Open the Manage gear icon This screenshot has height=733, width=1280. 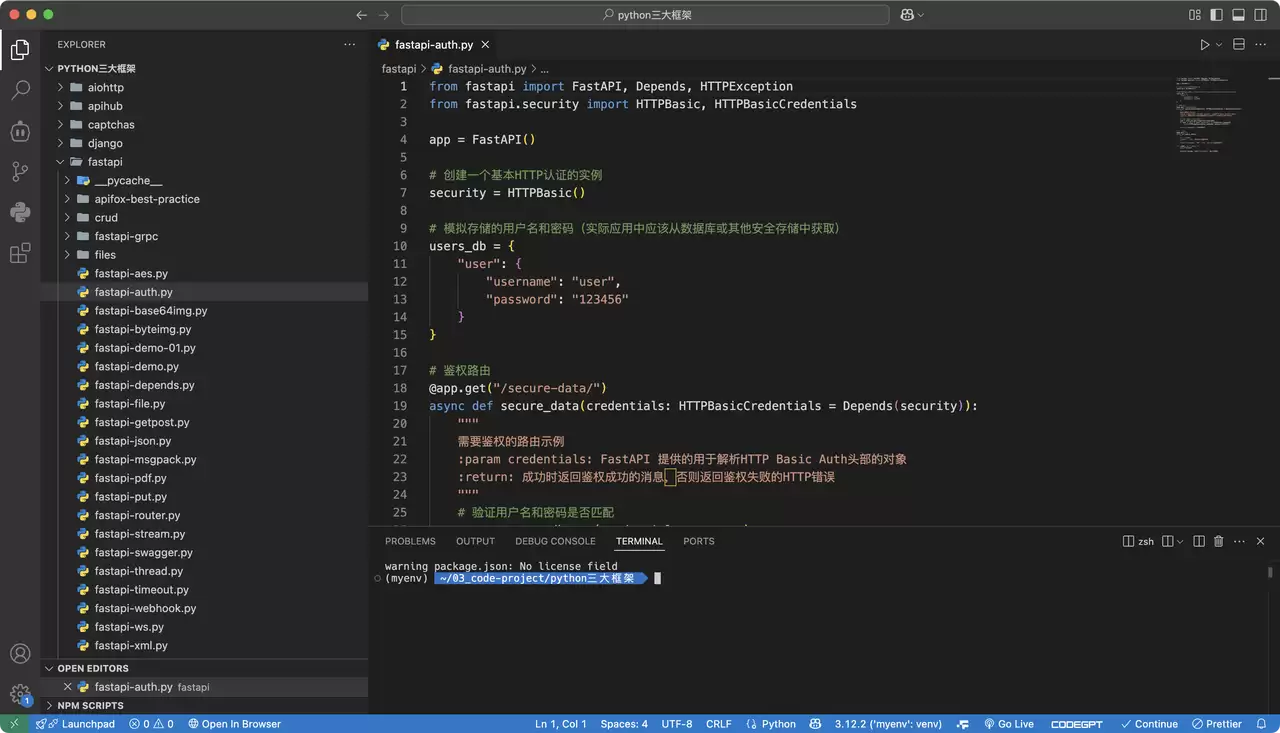click(20, 694)
